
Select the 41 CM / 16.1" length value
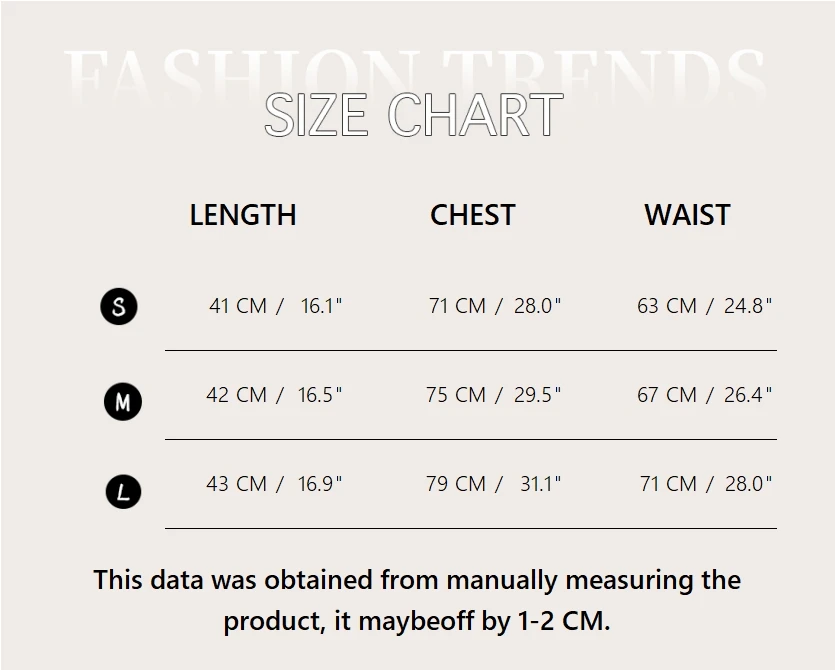pos(275,306)
